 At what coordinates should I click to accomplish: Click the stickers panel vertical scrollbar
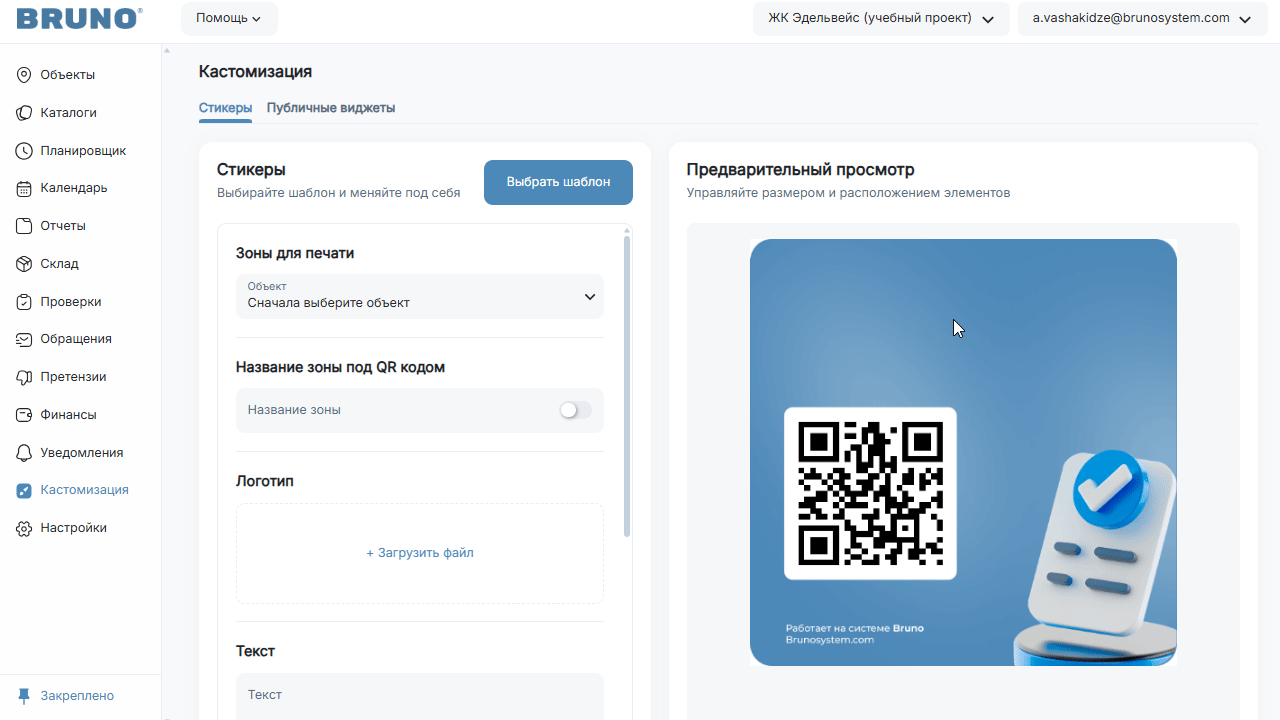[x=627, y=386]
